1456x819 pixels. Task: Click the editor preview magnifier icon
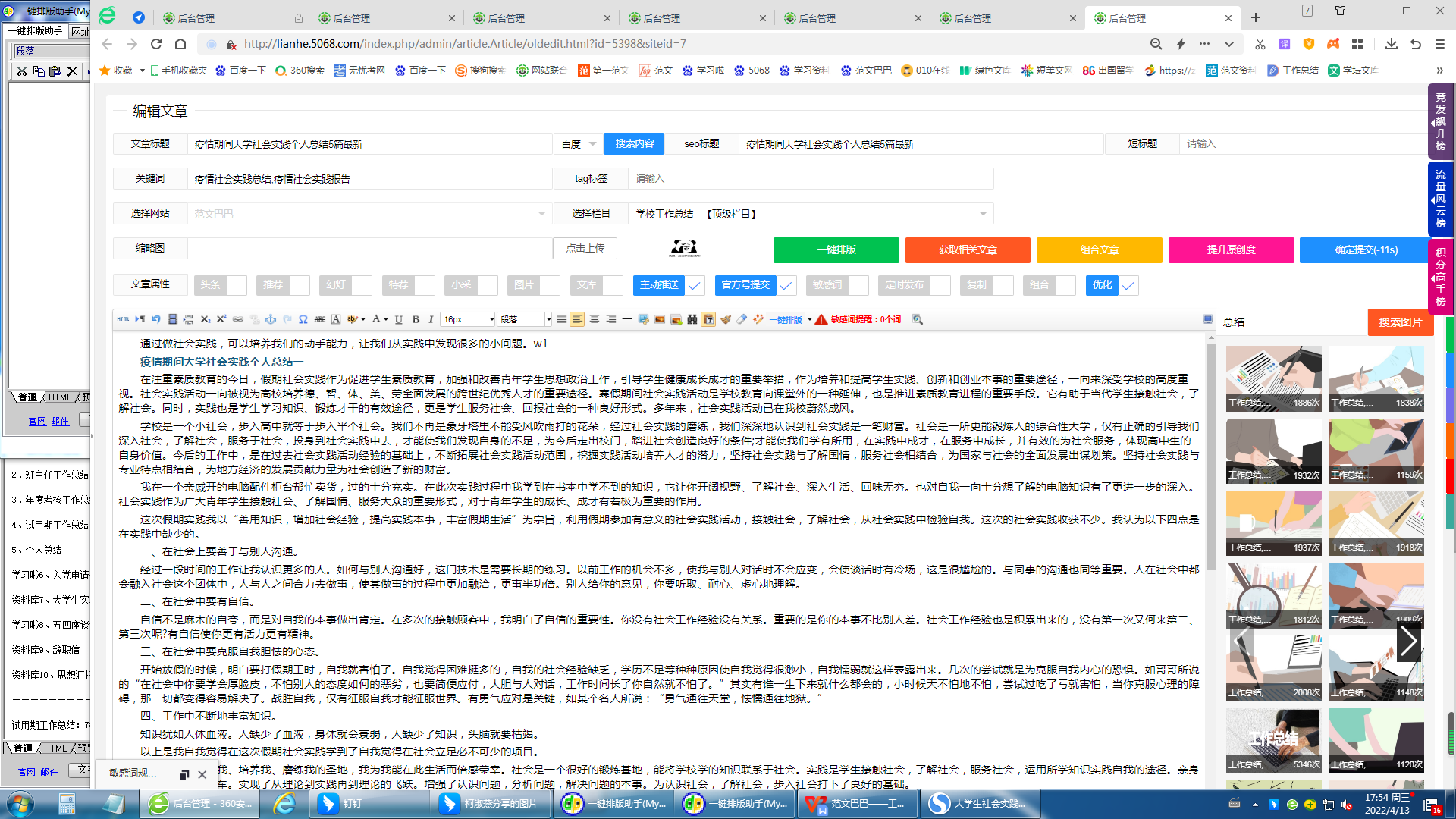[x=918, y=319]
